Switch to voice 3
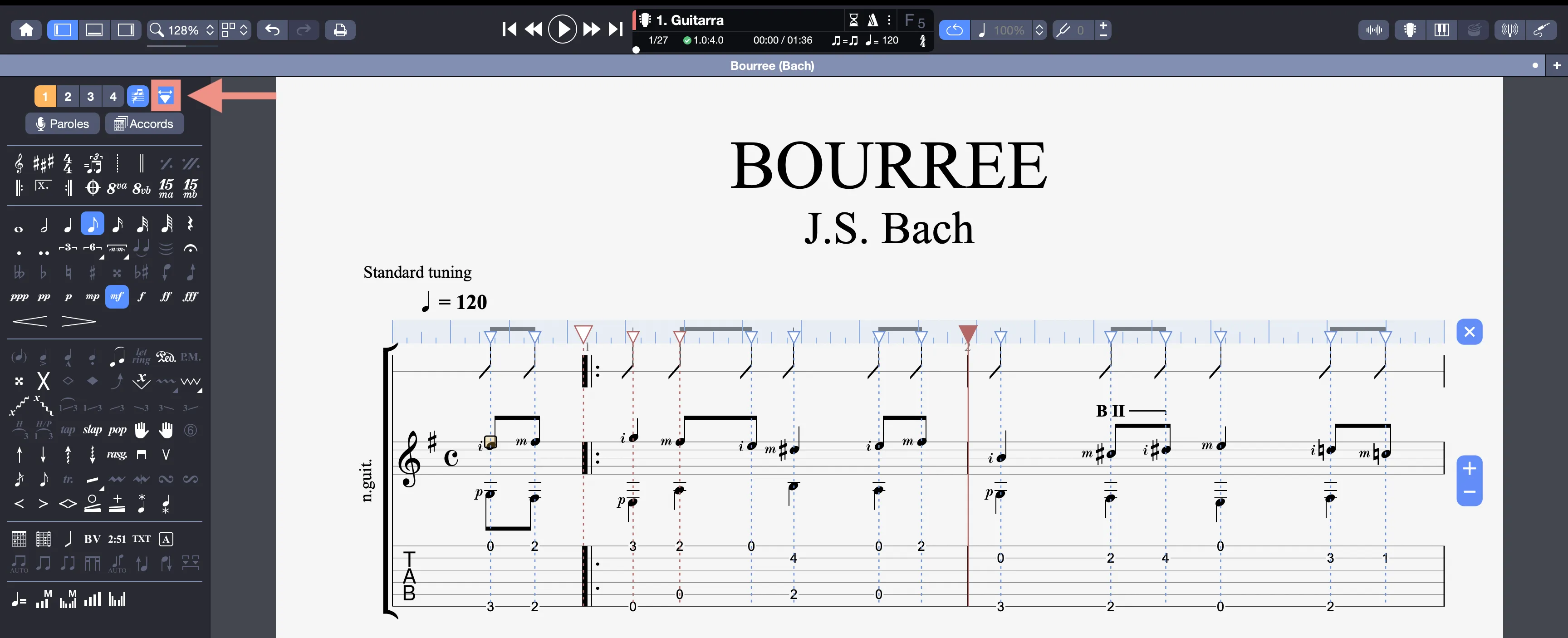Screen dimensions: 1568x638 click(91, 96)
